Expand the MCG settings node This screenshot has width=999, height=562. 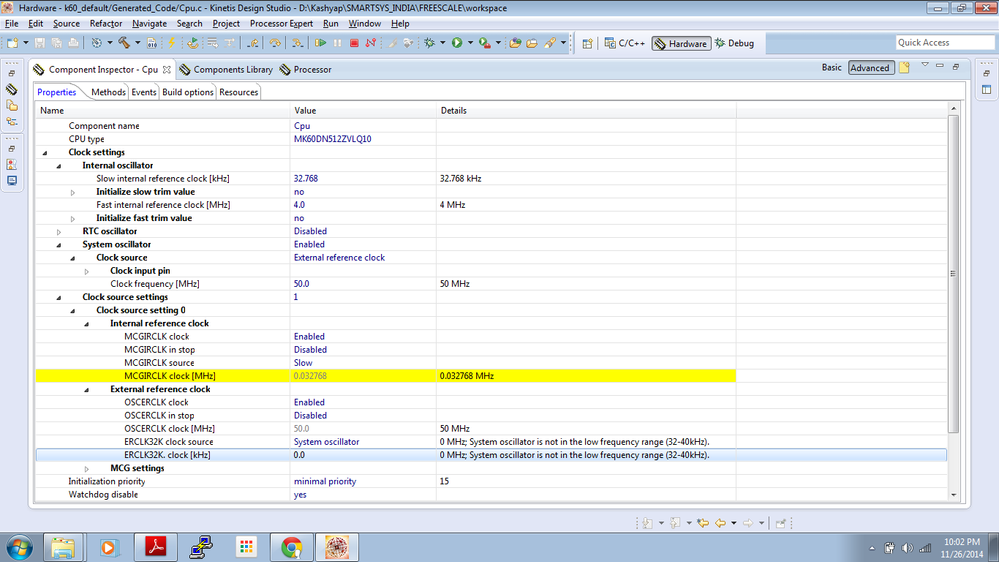(x=87, y=469)
